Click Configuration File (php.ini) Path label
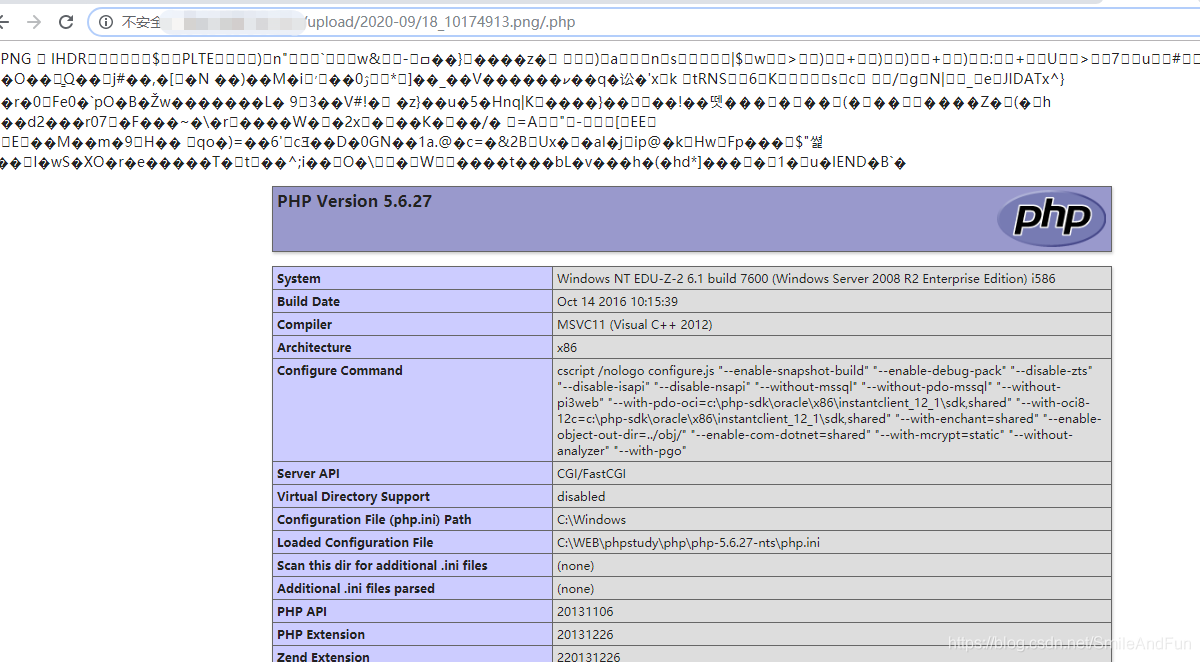 point(374,520)
